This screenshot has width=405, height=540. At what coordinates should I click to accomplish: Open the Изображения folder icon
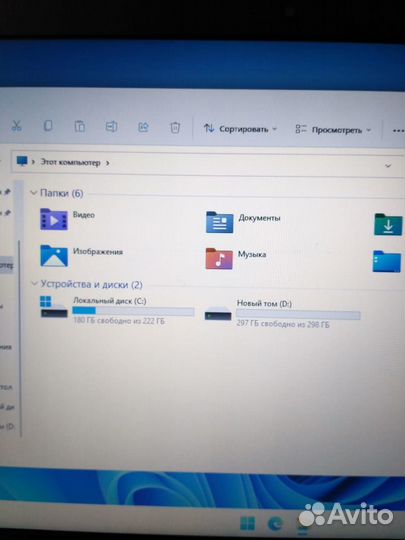tap(54, 256)
